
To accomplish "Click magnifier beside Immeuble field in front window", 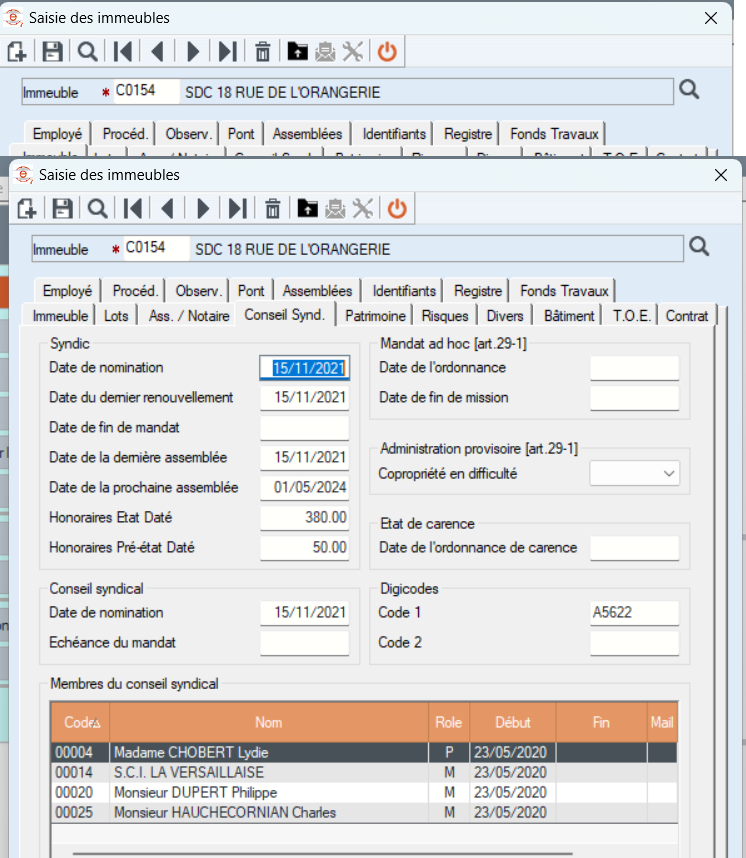I will [699, 247].
